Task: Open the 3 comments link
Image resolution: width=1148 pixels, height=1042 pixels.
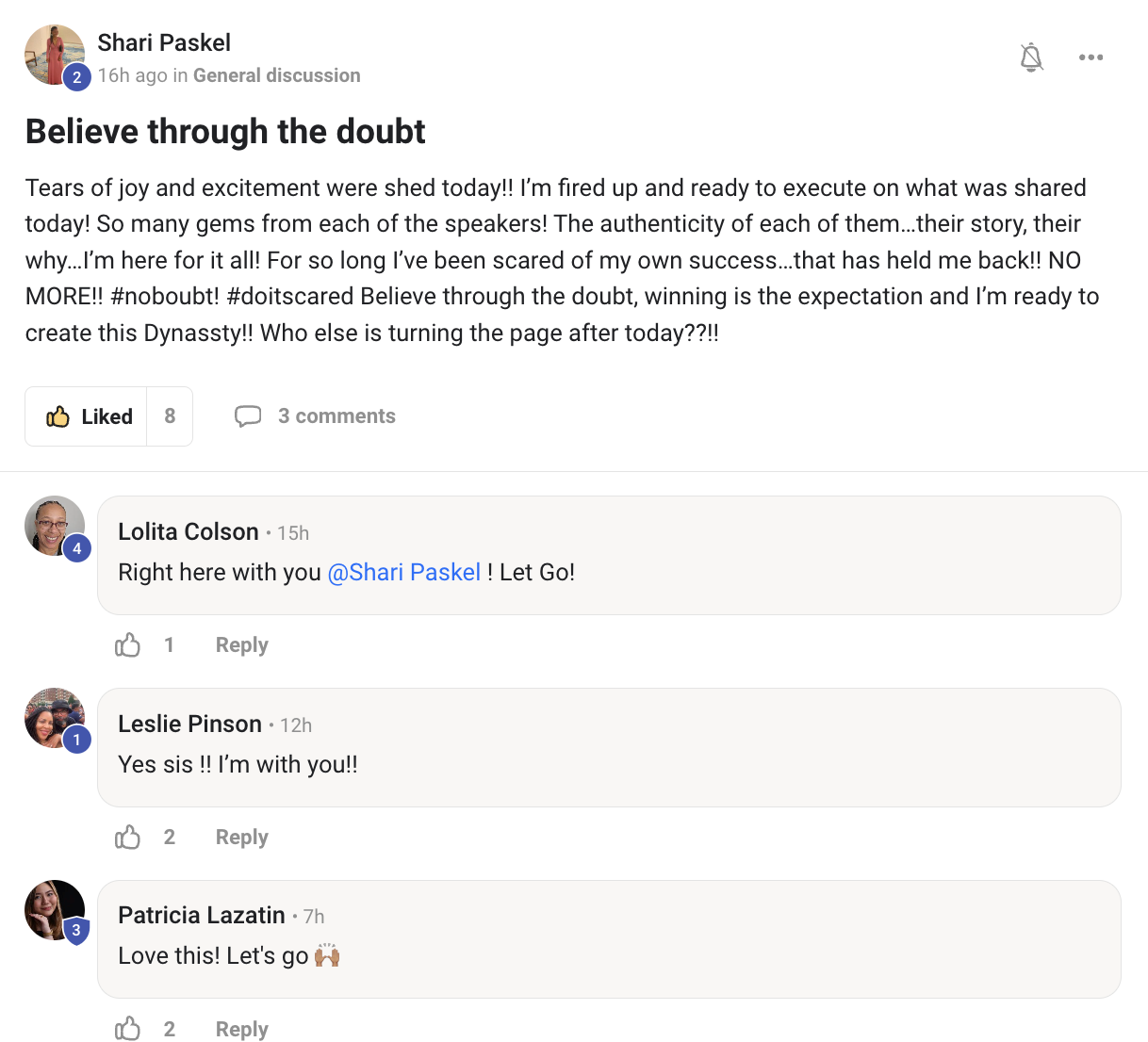Action: (x=336, y=416)
